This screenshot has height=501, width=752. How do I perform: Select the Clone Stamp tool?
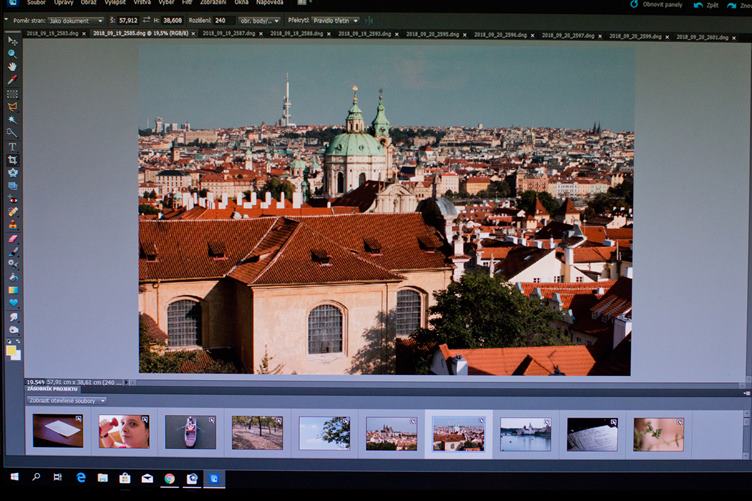click(12, 224)
